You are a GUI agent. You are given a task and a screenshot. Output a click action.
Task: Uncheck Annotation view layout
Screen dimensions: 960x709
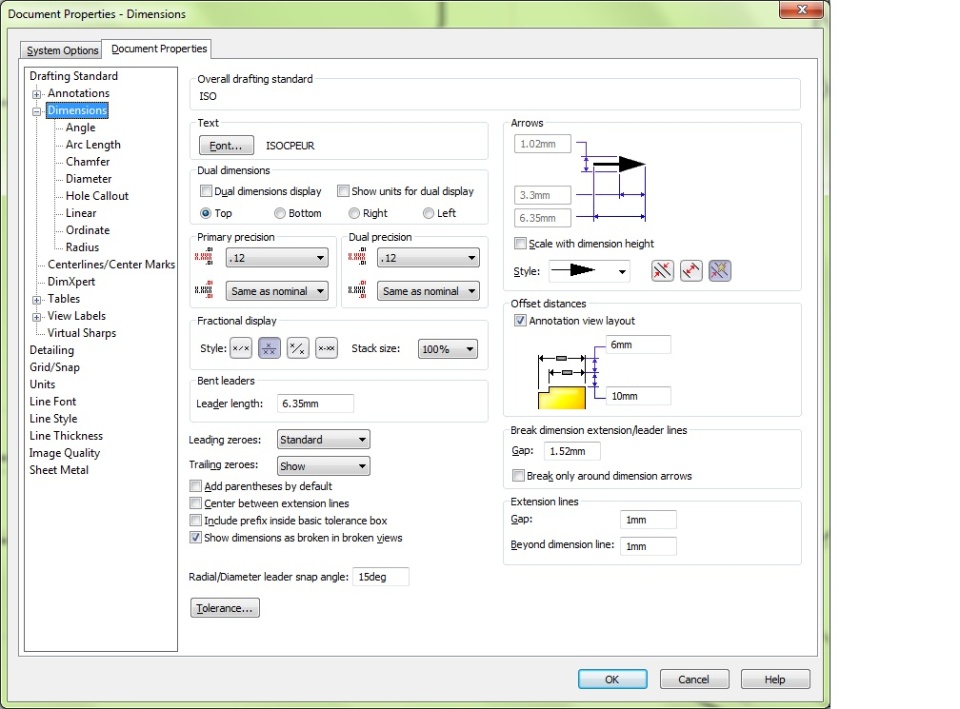[520, 321]
